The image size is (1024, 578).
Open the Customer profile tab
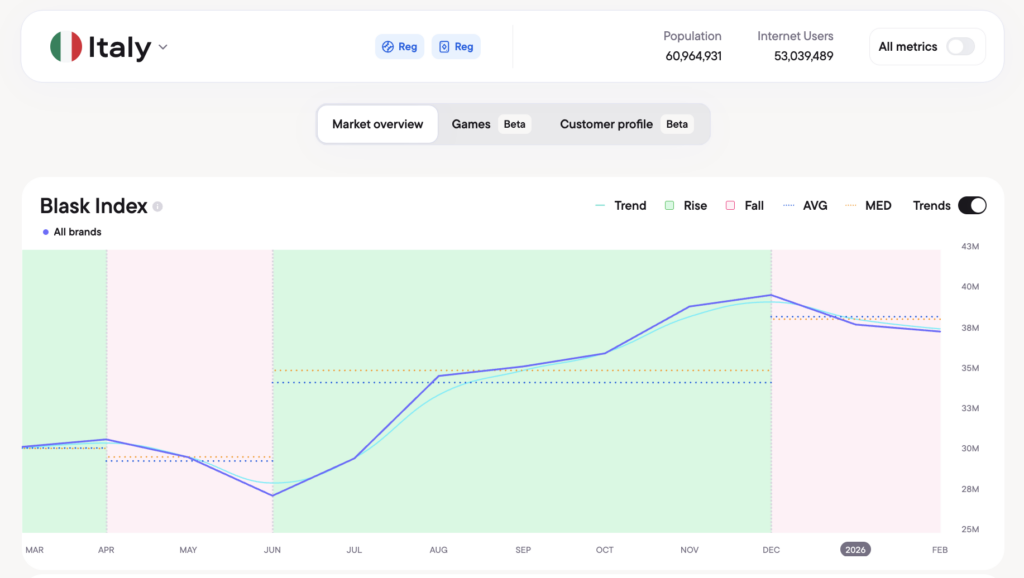pos(606,124)
